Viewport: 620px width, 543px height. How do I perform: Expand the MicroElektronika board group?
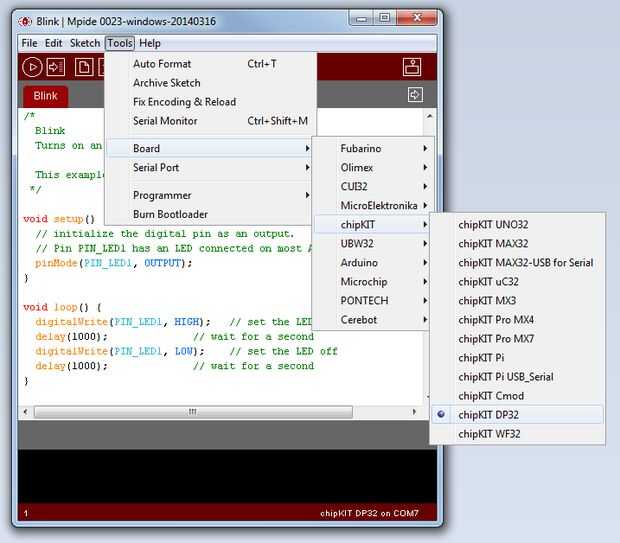[x=373, y=205]
